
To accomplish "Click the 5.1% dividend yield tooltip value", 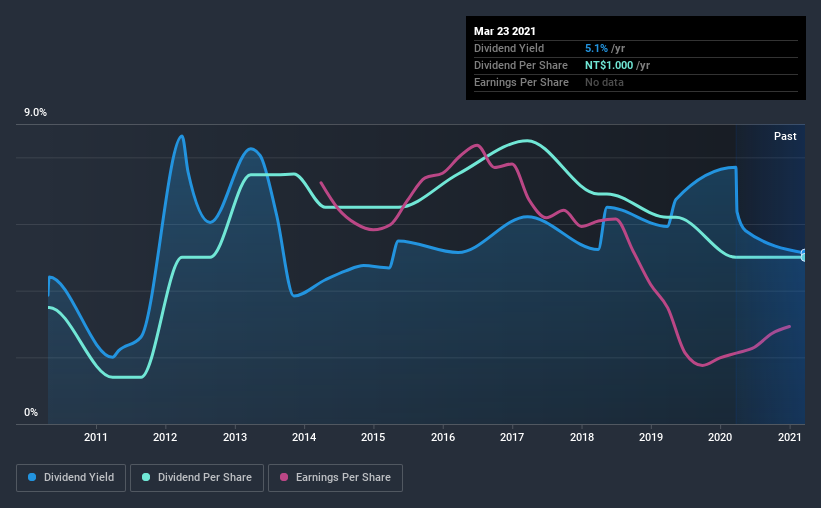I will pos(594,48).
